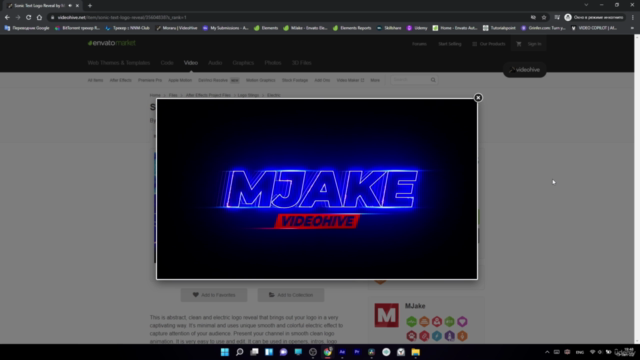Expand the Our Products menu

489,44
